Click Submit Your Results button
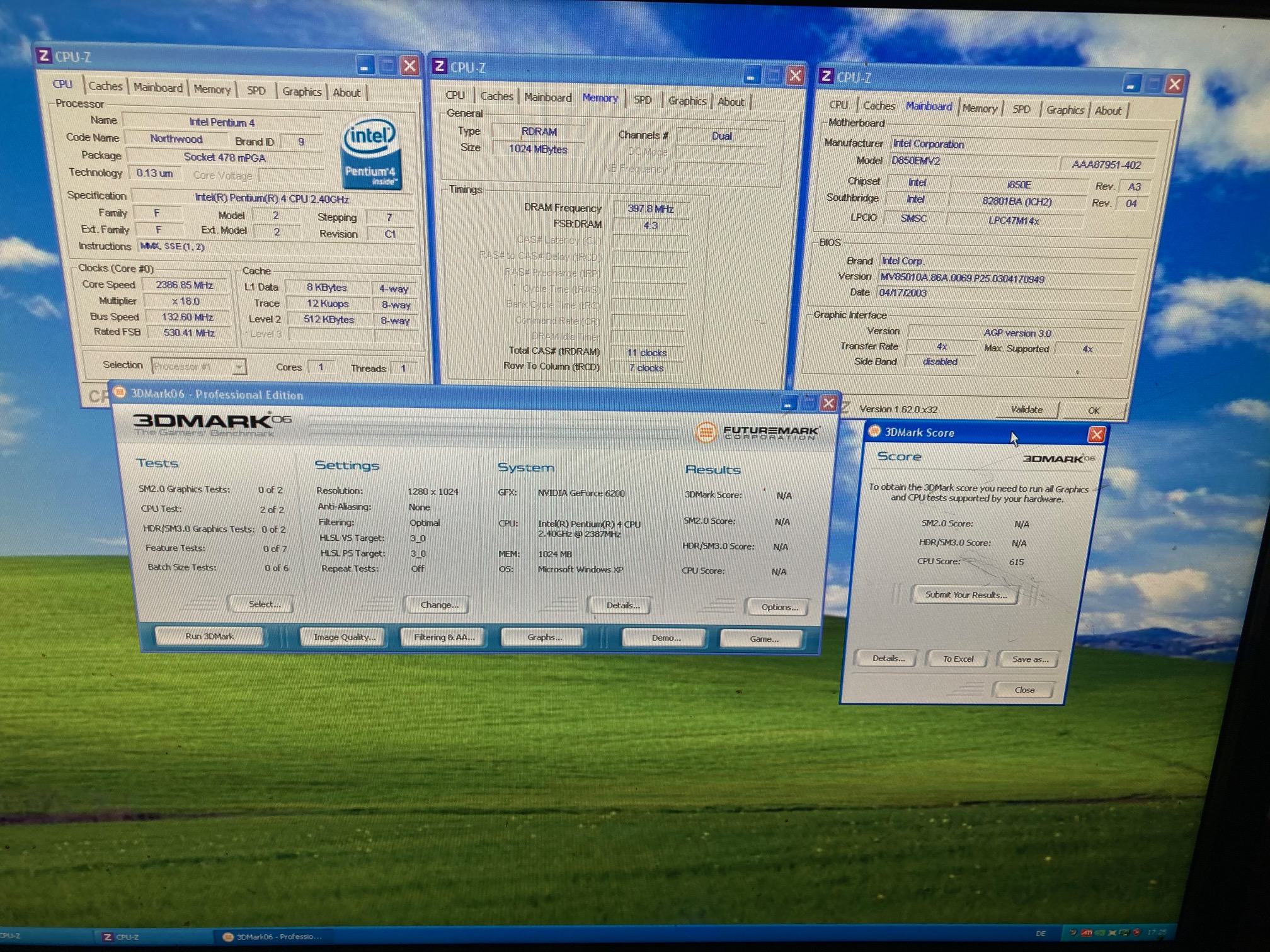Screen dimensions: 1270x952 tap(965, 594)
